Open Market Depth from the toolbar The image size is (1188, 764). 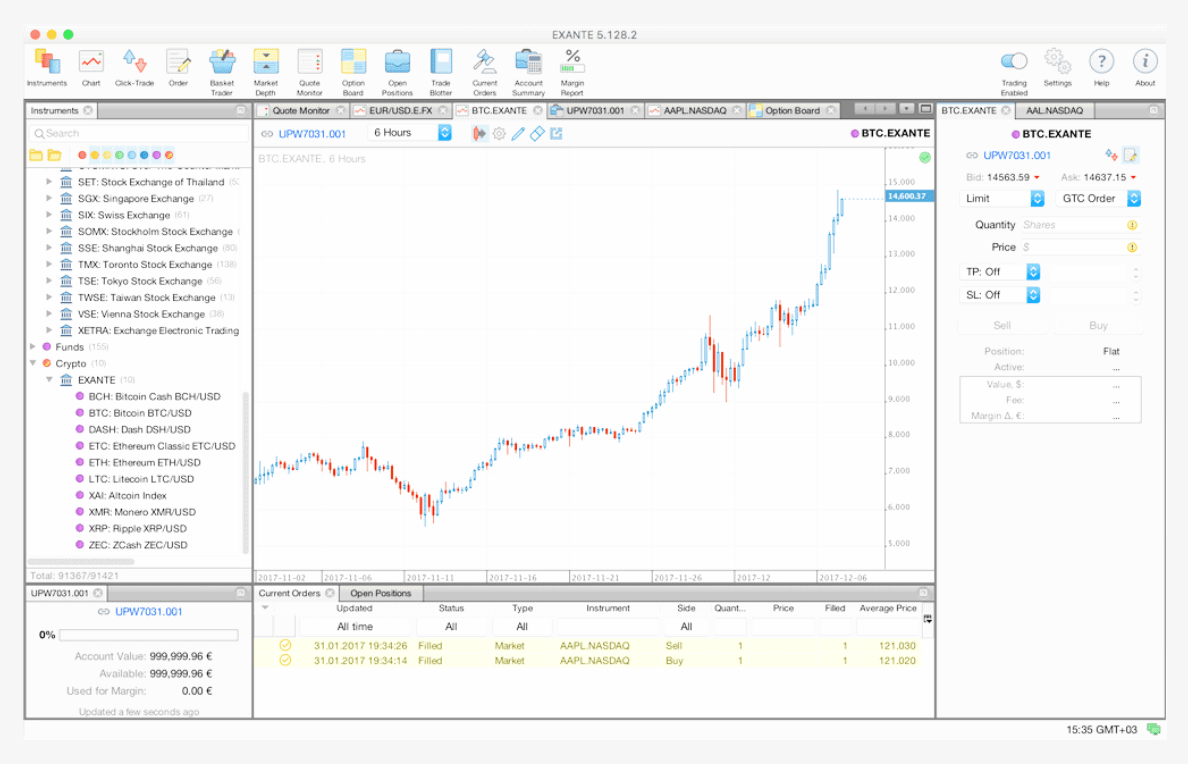[x=265, y=72]
